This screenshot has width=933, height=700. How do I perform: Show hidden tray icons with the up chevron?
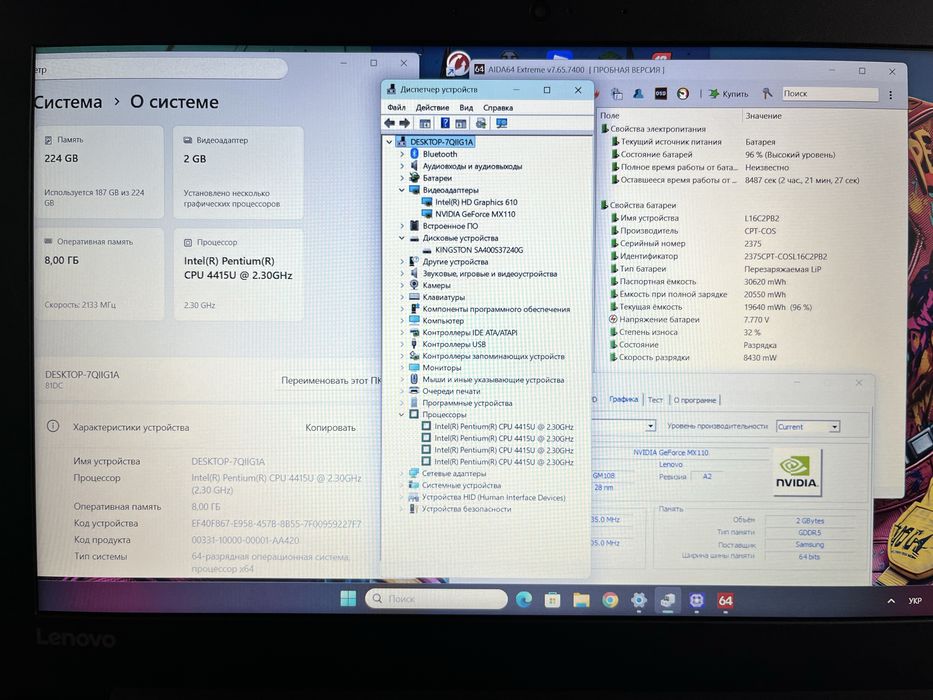(891, 601)
